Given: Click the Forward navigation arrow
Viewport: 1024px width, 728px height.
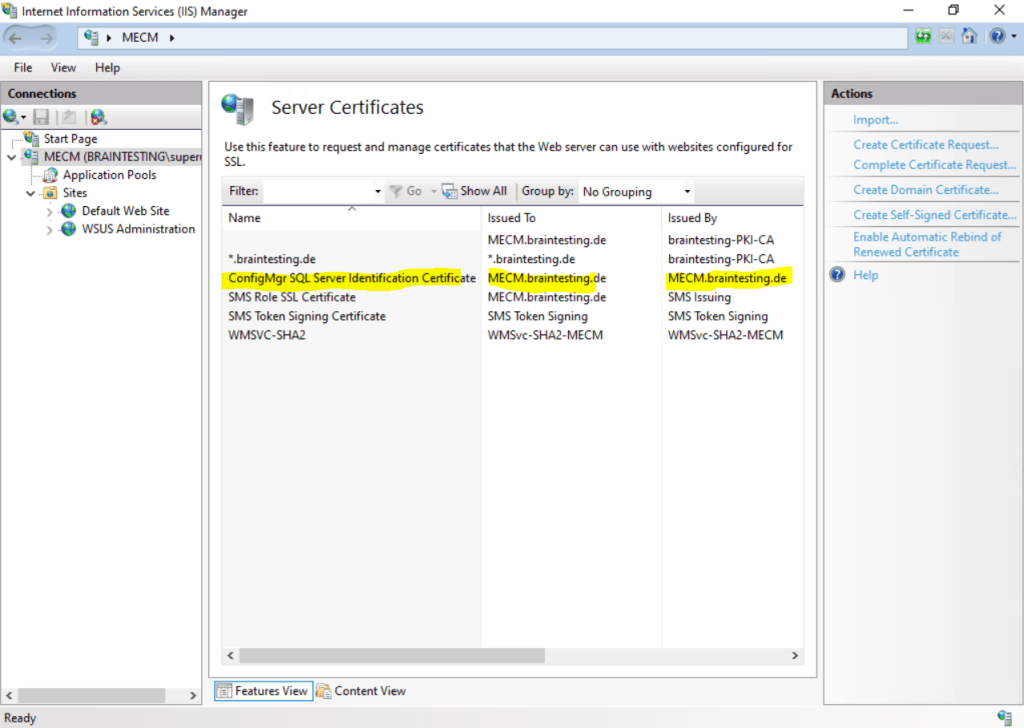Looking at the screenshot, I should (46, 38).
